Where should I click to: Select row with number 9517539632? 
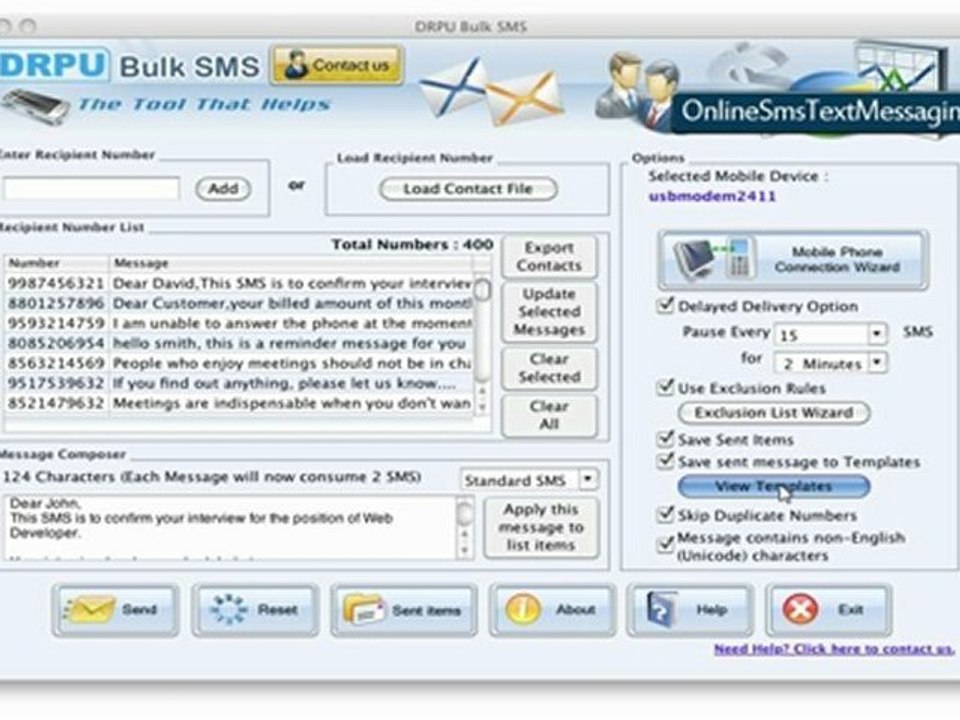(x=239, y=383)
